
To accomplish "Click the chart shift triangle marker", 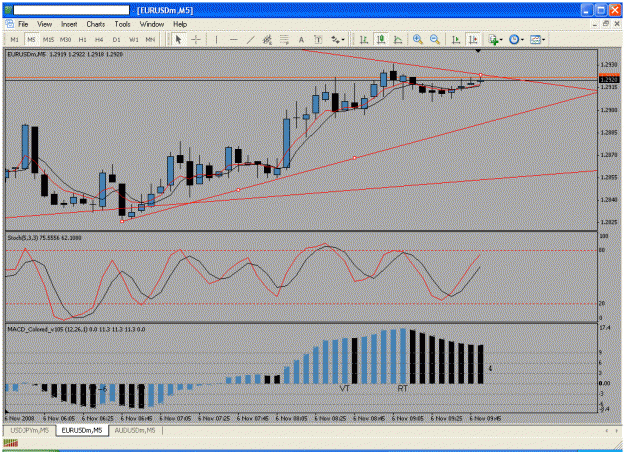I will pos(478,51).
